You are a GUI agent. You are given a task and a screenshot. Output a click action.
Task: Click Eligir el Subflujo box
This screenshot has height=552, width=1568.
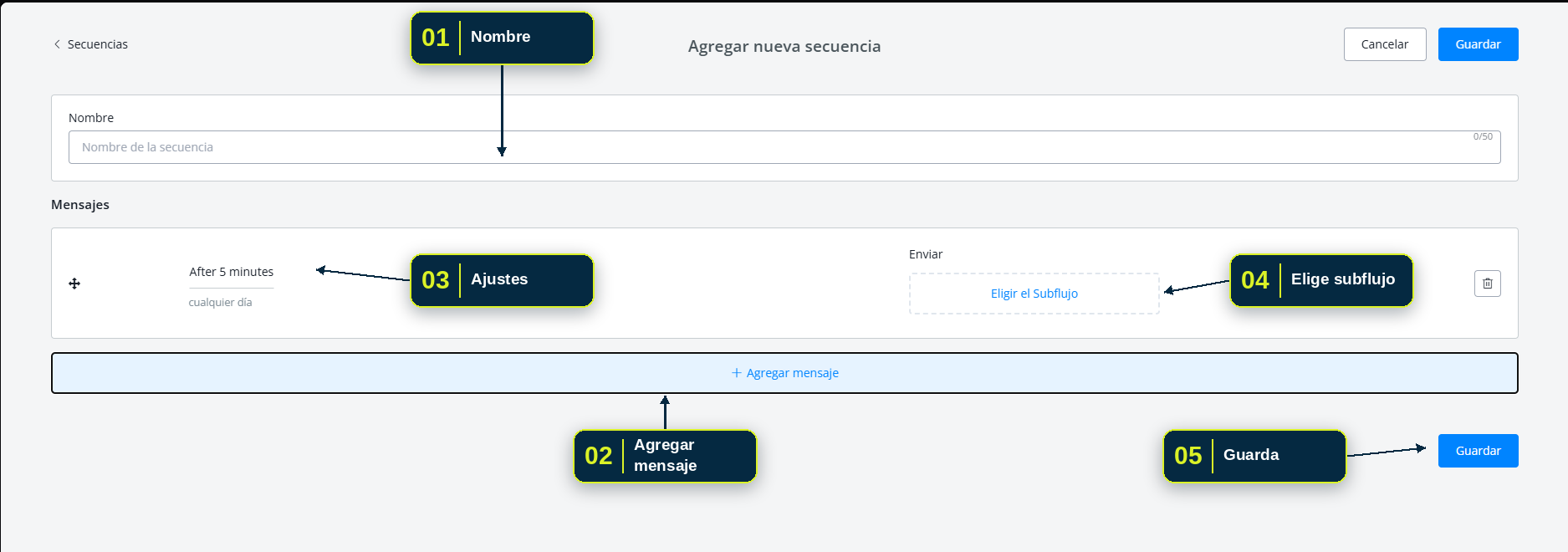coord(1034,294)
